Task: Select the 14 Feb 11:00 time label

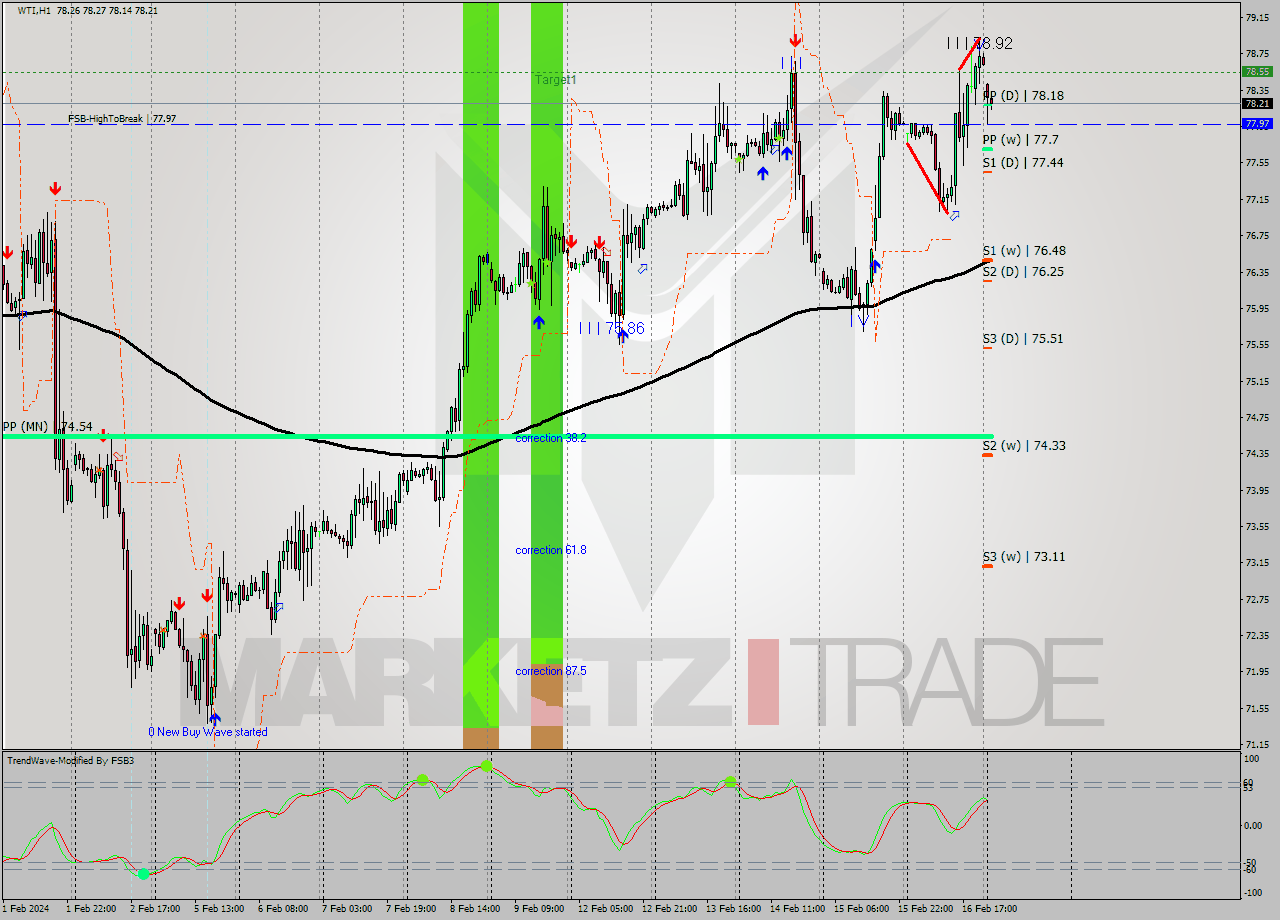Action: [799, 909]
